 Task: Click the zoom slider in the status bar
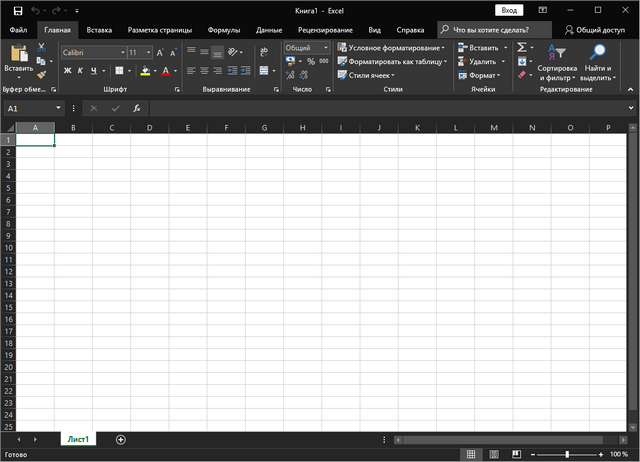(x=566, y=454)
